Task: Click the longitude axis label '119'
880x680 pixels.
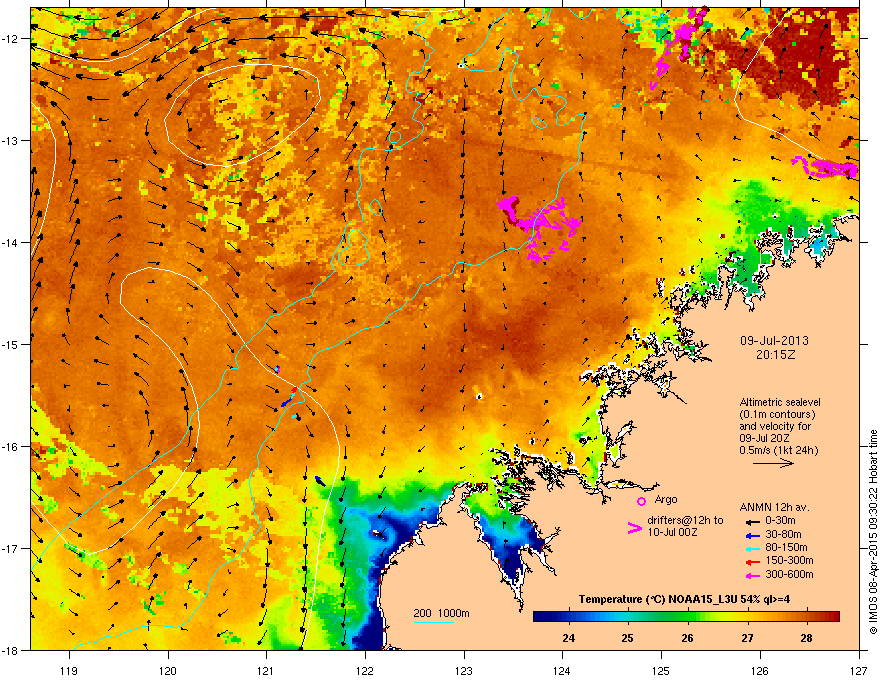Action: [x=70, y=671]
